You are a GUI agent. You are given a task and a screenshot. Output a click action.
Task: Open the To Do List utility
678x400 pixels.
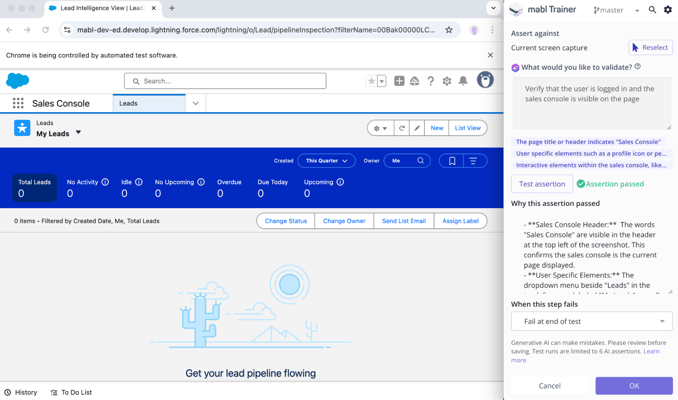point(71,392)
